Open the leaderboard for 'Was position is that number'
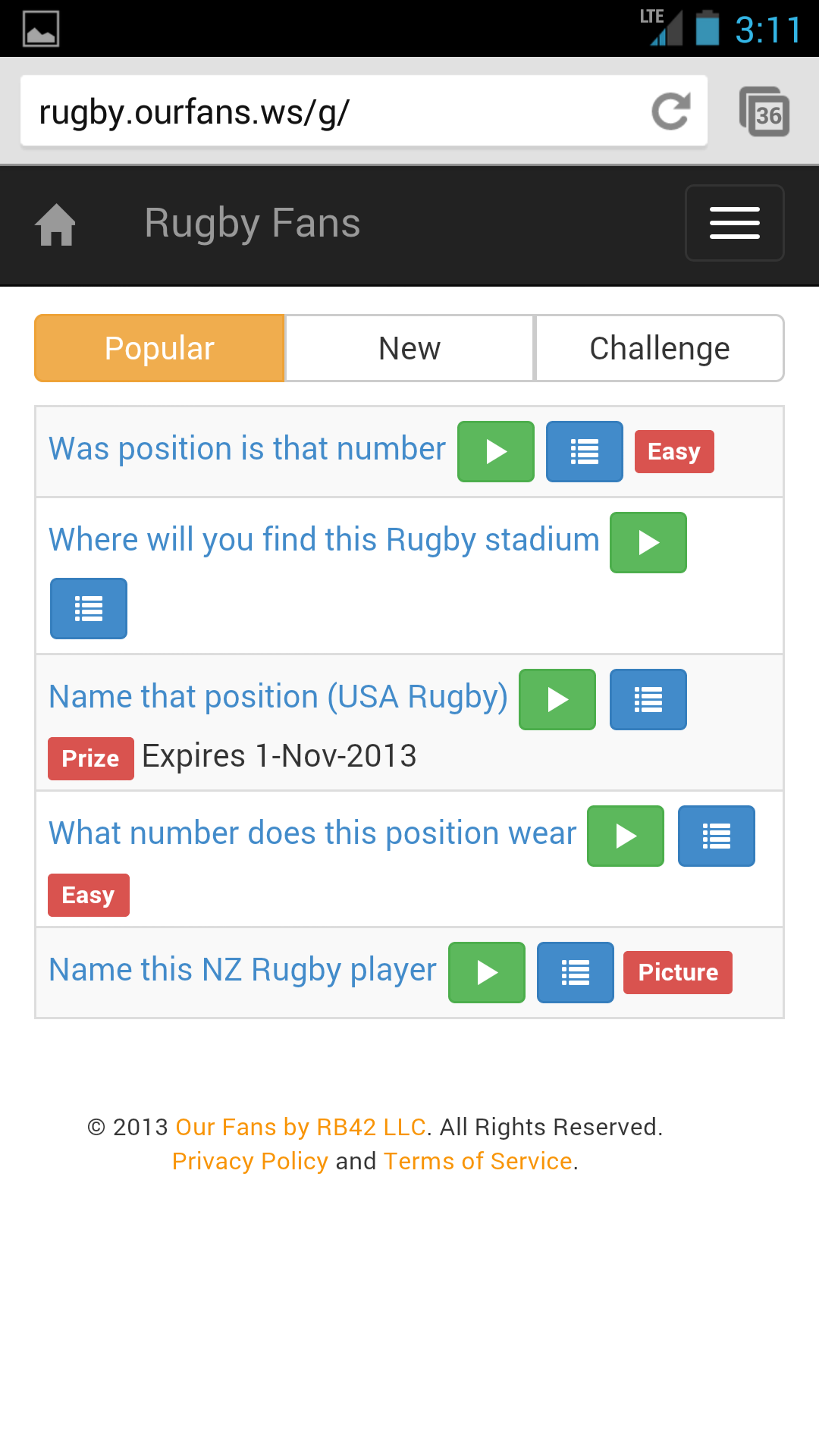The image size is (819, 1456). (584, 451)
